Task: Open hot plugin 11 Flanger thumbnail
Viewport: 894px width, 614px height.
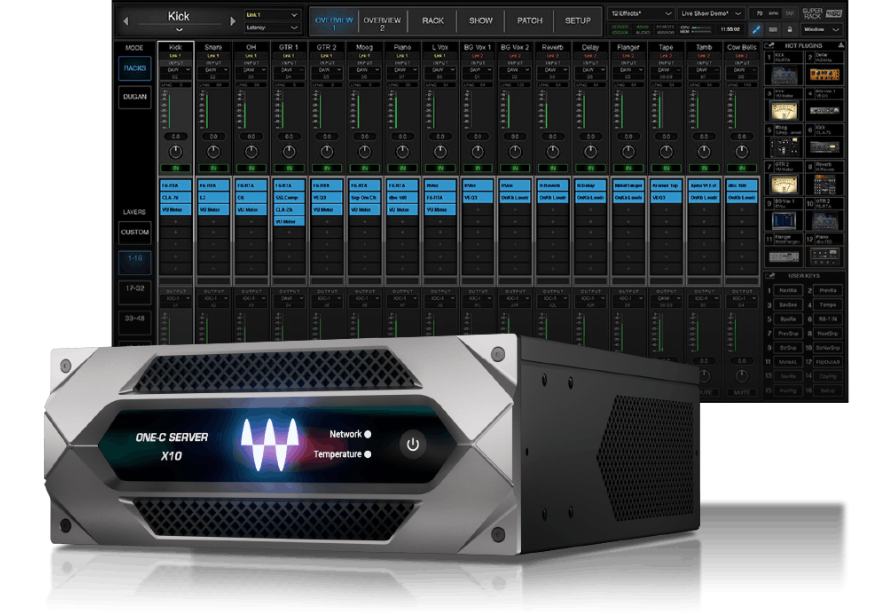Action: click(785, 257)
